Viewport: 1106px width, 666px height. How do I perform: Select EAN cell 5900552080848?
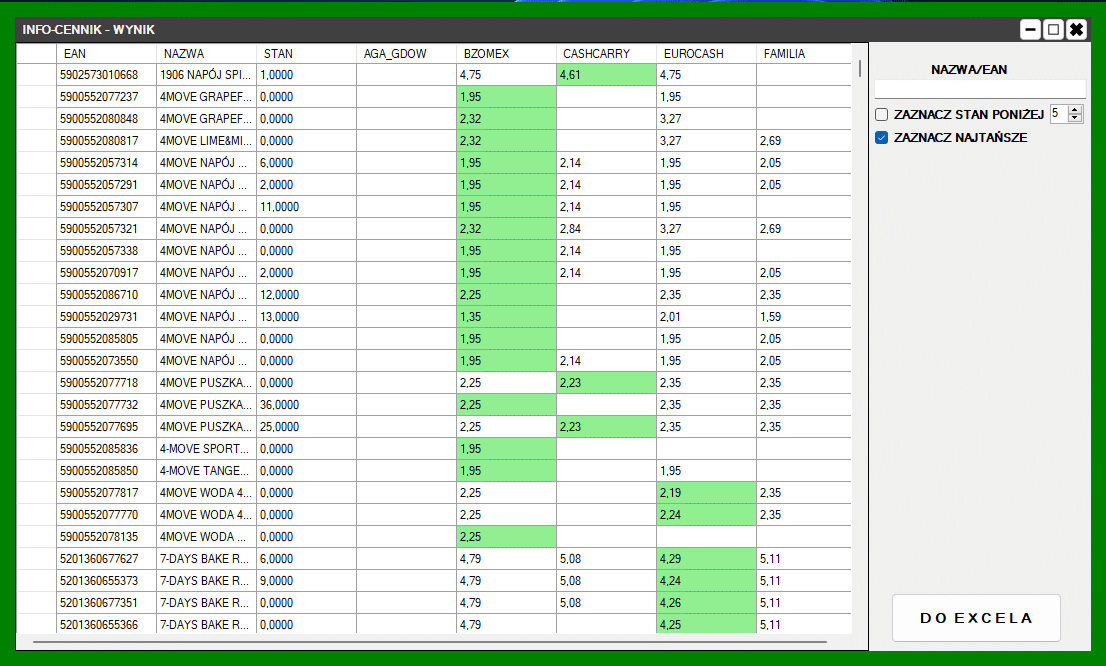coord(107,119)
